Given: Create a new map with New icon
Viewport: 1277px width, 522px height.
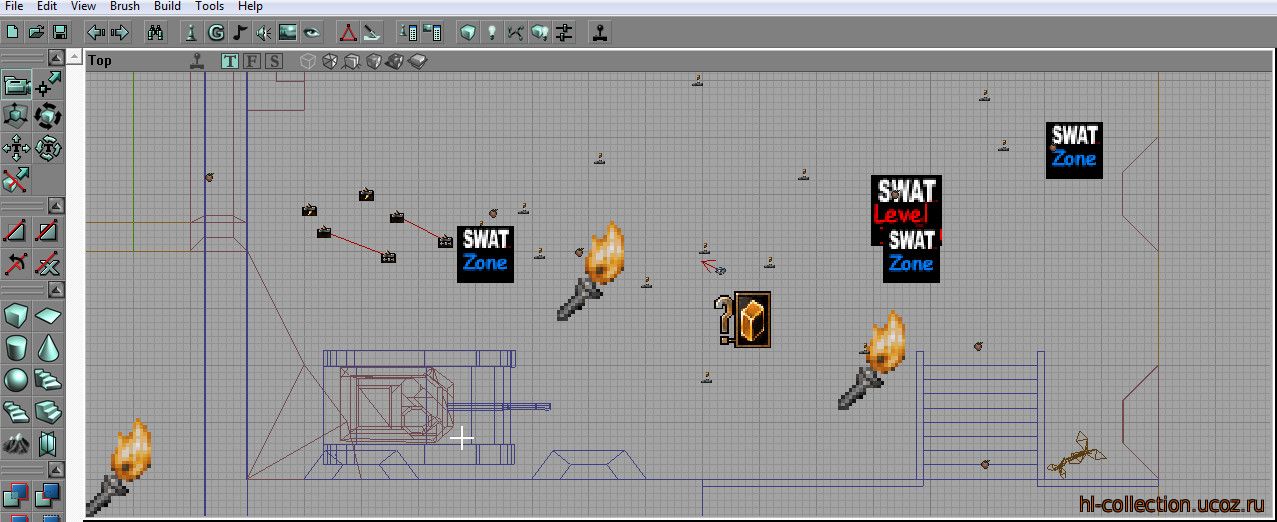Looking at the screenshot, I should 13,33.
